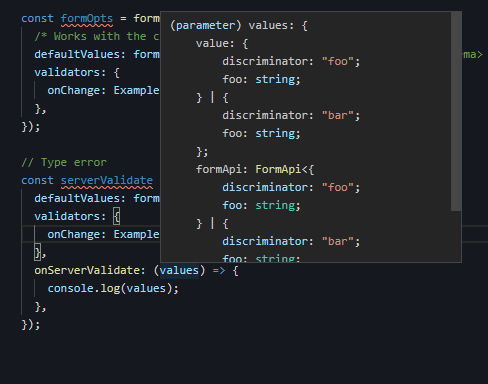Image resolution: width=488 pixels, height=384 pixels.
Task: Click the highlighted brace after second validators
Action: pyautogui.click(x=116, y=217)
